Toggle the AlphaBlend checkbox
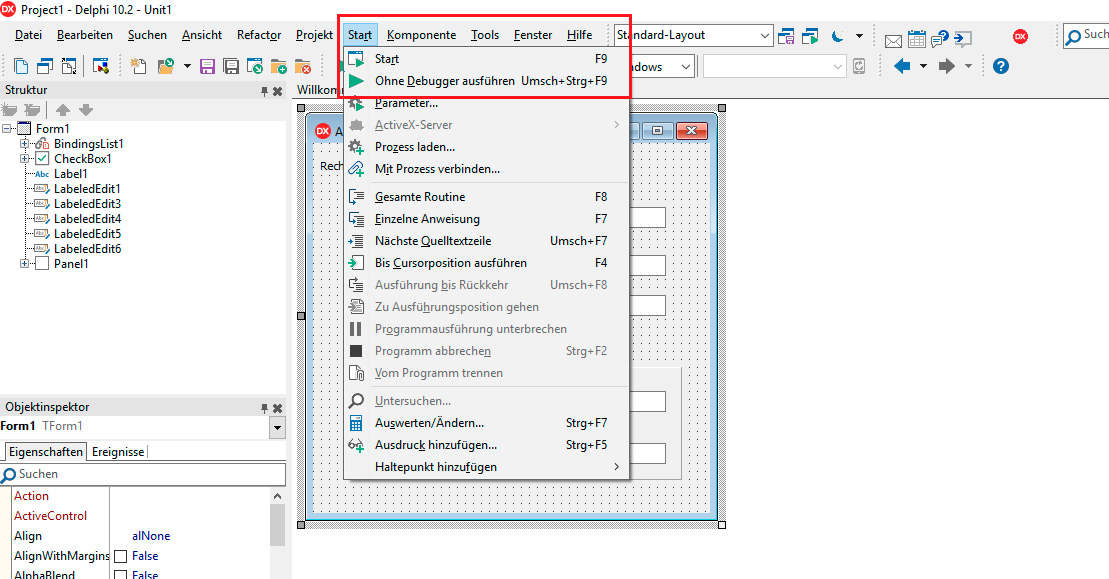 click(x=121, y=575)
